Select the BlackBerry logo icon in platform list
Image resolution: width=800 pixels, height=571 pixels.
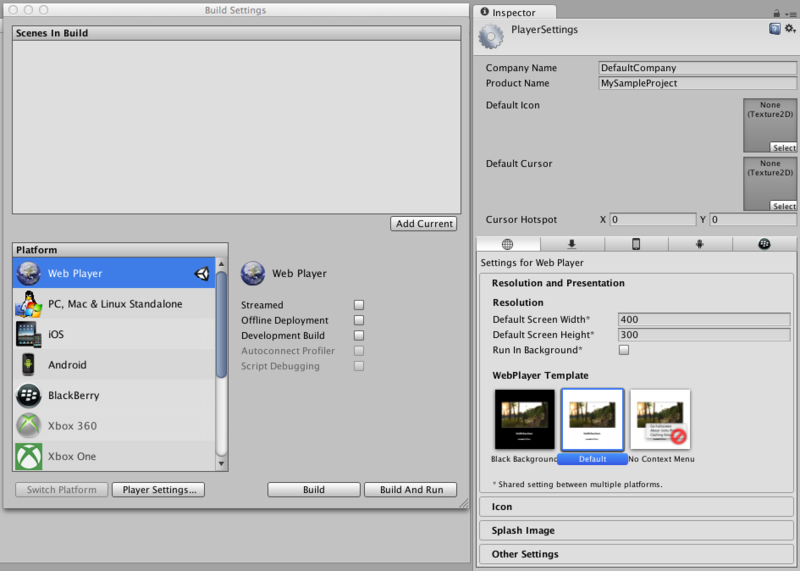tap(29, 395)
